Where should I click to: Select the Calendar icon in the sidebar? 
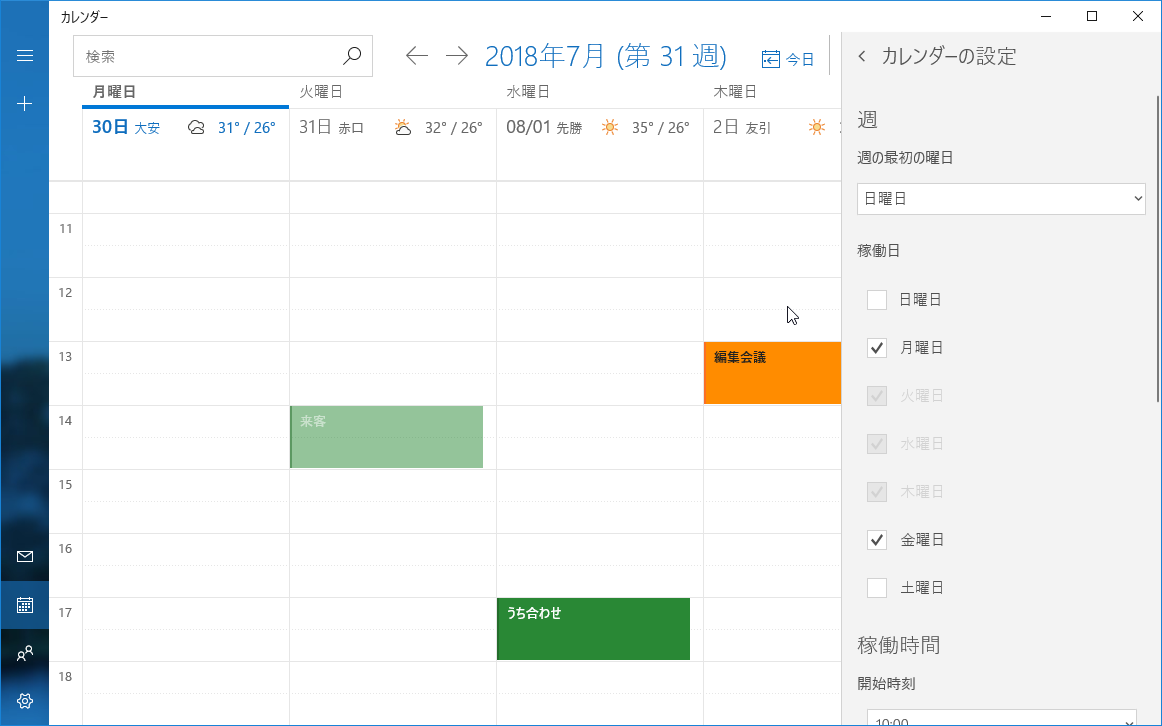[x=25, y=605]
